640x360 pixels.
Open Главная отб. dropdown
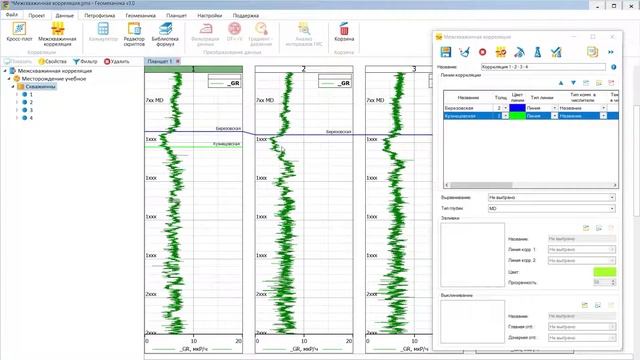(x=582, y=327)
